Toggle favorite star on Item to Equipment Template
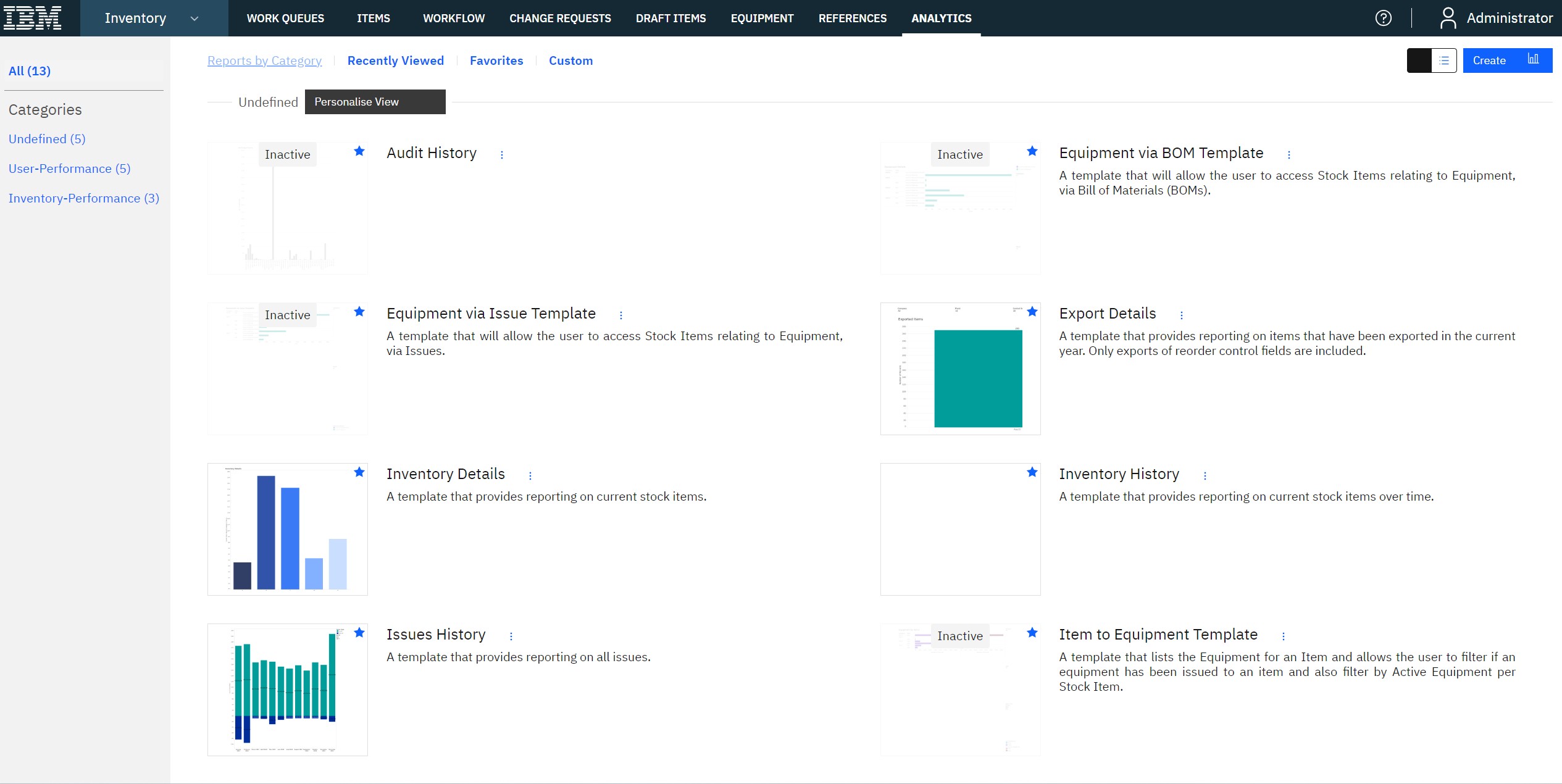 point(1032,633)
